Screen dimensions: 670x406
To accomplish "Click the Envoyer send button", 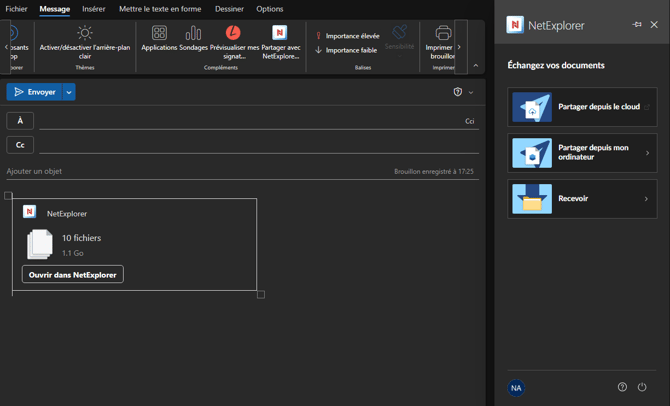I will tap(35, 92).
